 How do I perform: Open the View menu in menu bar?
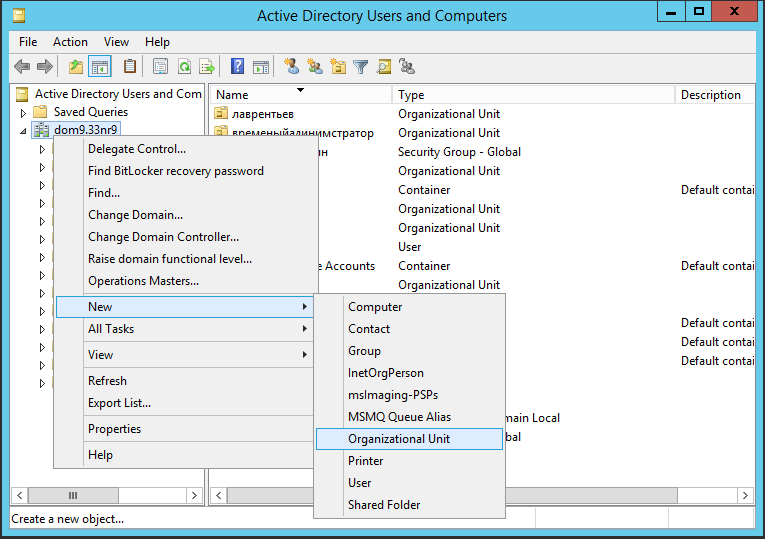point(116,42)
